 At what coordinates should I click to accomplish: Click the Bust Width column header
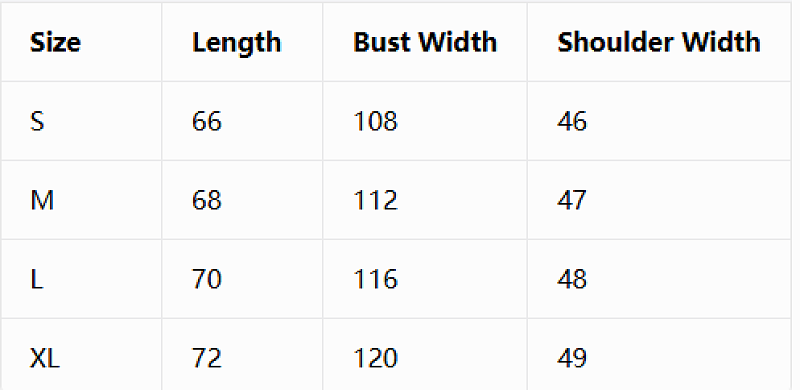[425, 42]
